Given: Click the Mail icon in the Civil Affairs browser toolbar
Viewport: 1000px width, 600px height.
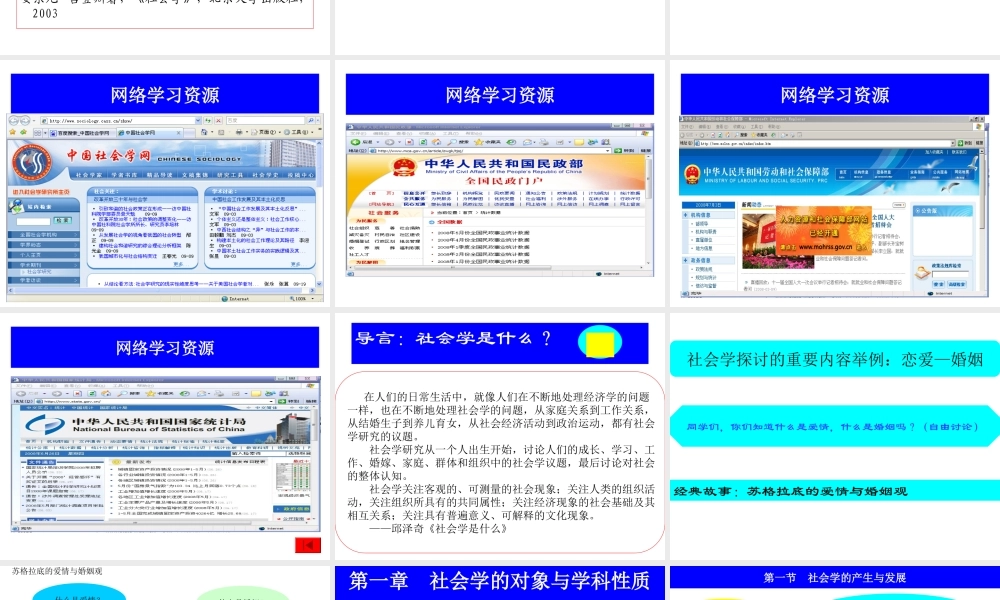Looking at the screenshot, I should [x=526, y=143].
